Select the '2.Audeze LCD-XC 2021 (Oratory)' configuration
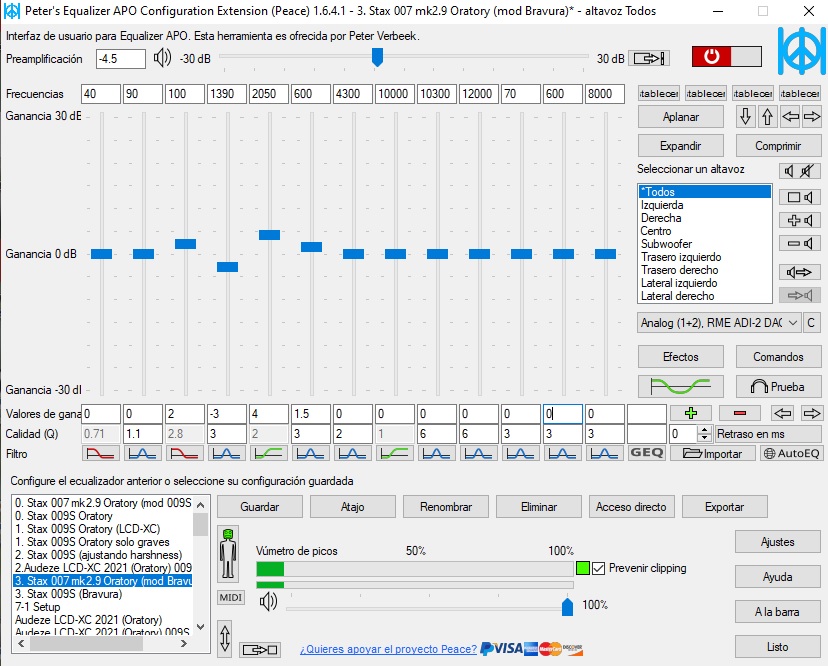The width and height of the screenshot is (828, 666). click(102, 567)
